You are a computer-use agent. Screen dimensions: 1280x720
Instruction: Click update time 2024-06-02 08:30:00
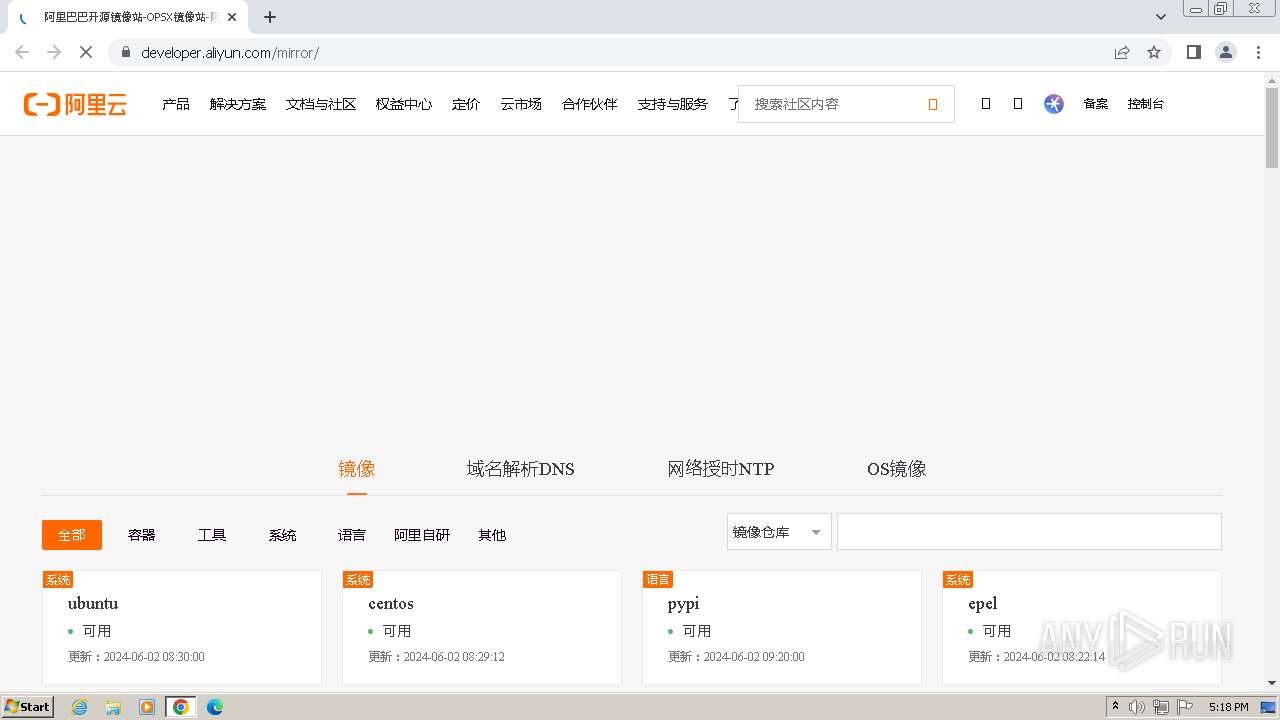point(154,657)
